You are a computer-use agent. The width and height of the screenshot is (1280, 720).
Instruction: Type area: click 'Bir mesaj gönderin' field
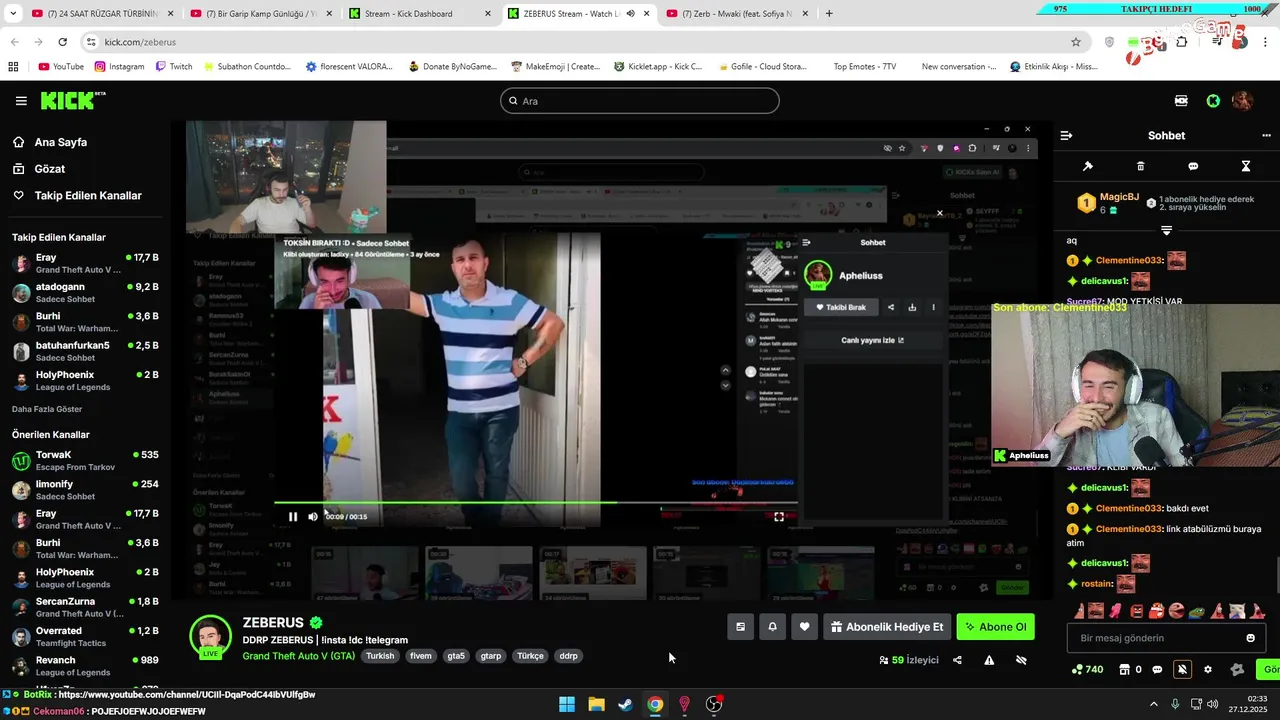pyautogui.click(x=1166, y=638)
